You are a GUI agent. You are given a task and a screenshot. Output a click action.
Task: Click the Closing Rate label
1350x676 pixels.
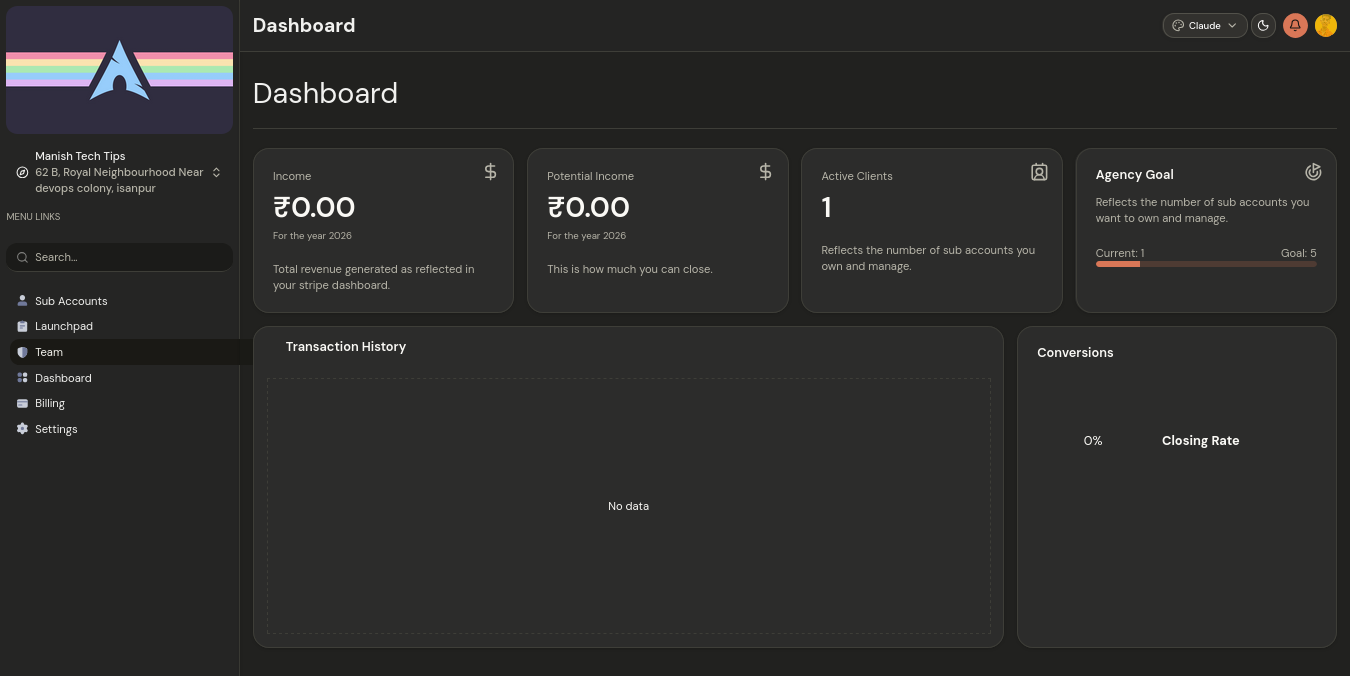pyautogui.click(x=1201, y=441)
